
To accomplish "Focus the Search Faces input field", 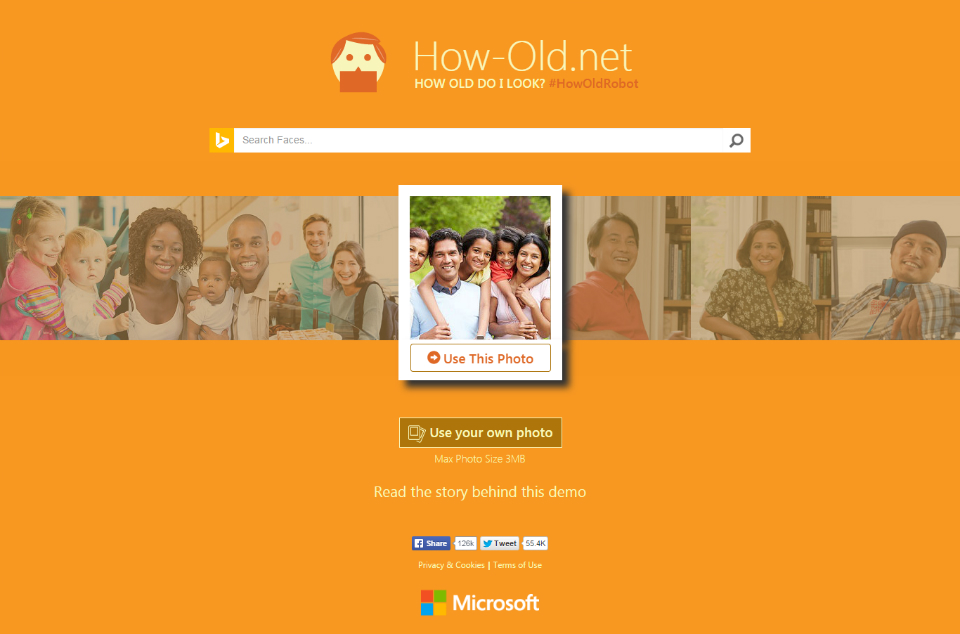I will click(x=480, y=140).
